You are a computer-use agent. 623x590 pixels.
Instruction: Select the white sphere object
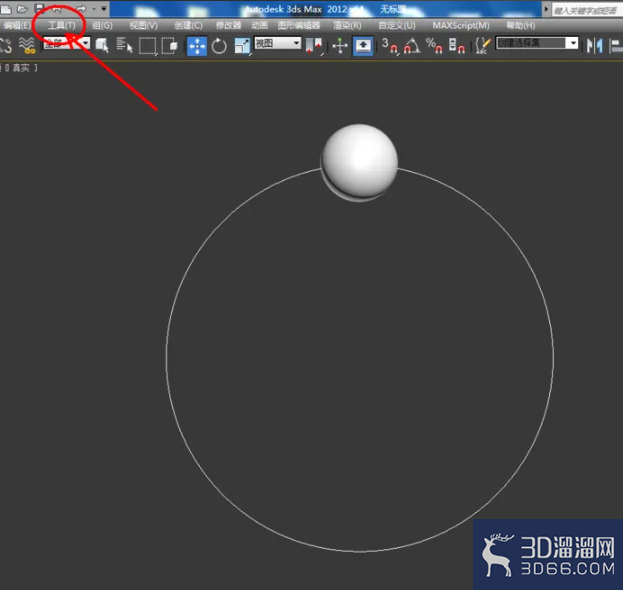pos(360,161)
